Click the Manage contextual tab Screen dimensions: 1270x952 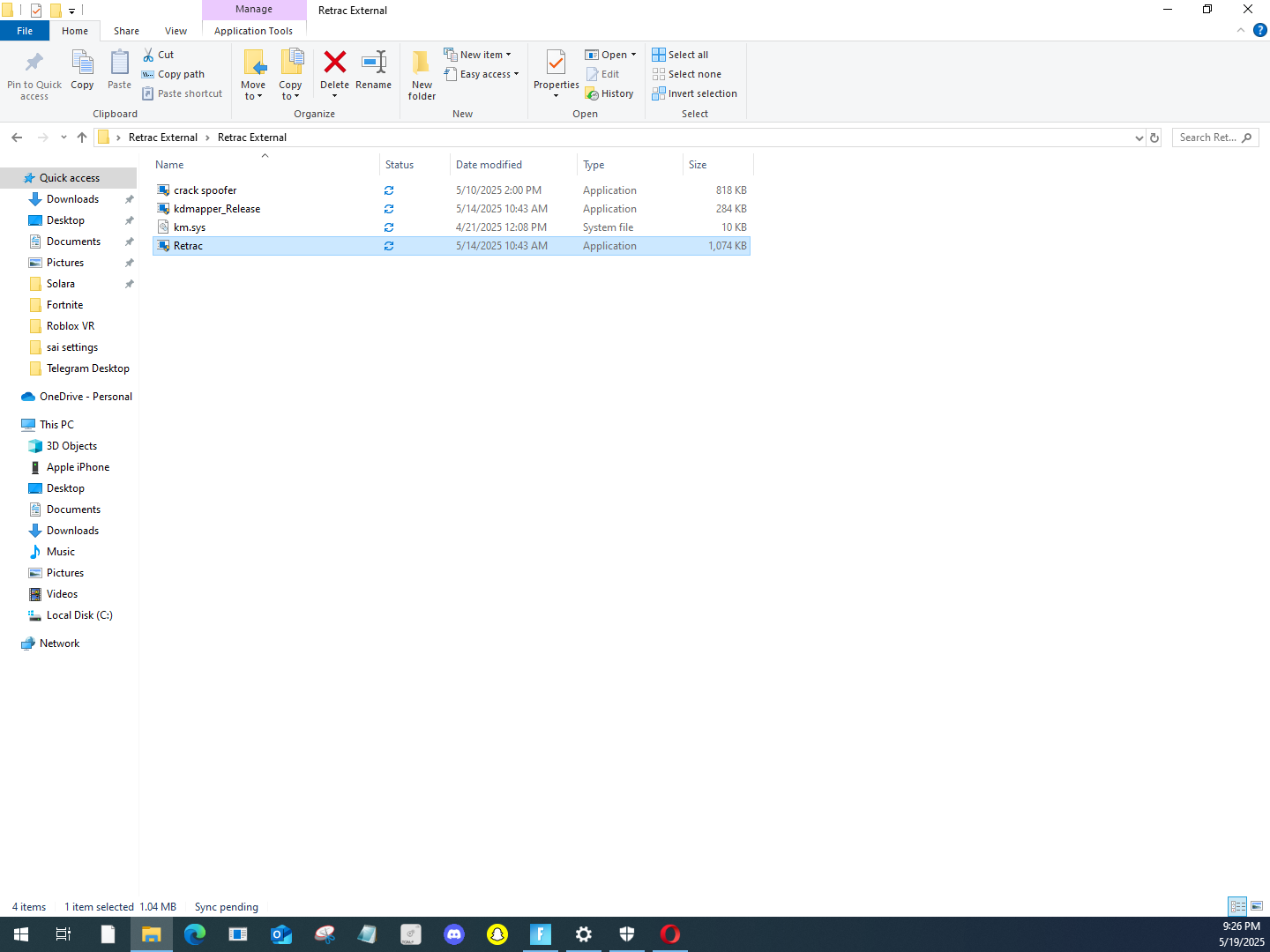(254, 9)
